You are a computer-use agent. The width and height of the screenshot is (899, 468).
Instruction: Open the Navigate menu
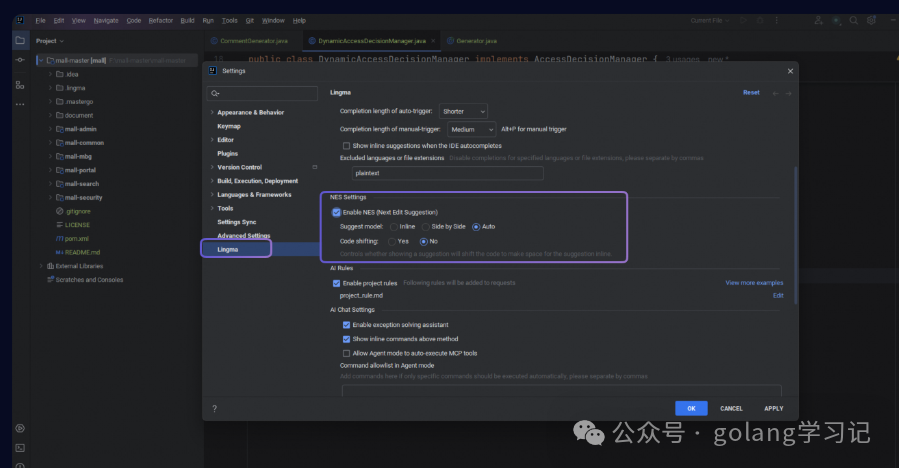click(106, 21)
